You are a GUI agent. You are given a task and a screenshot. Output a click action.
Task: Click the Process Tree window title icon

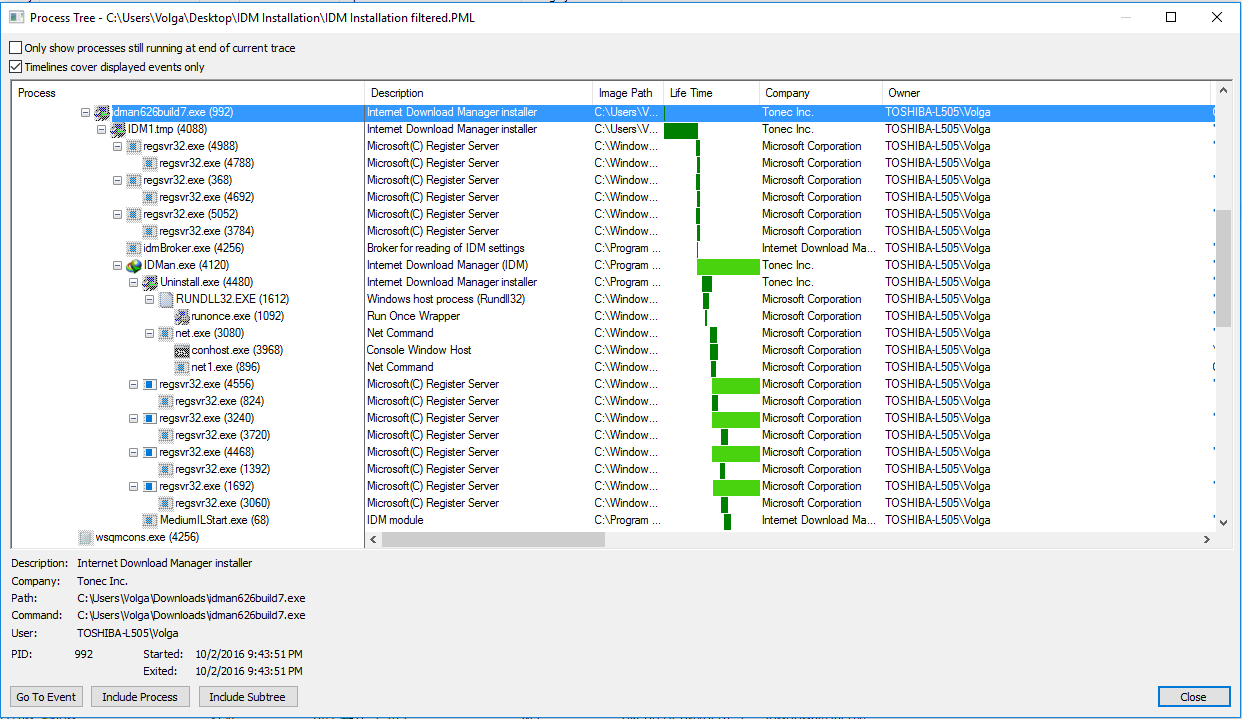pos(16,17)
